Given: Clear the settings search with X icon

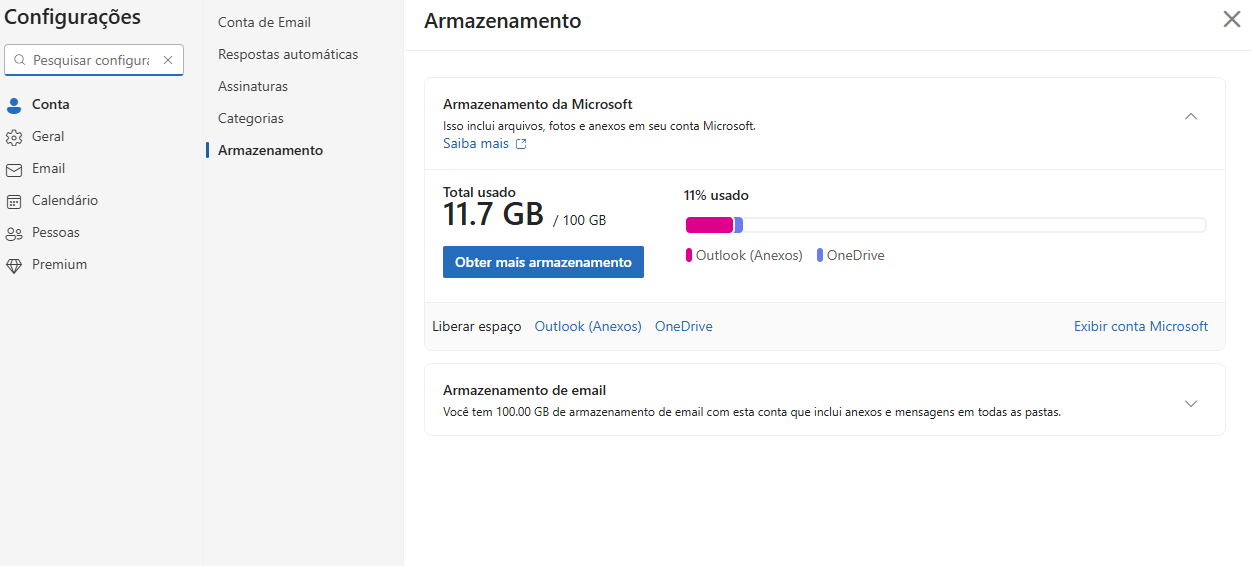Looking at the screenshot, I should point(168,60).
